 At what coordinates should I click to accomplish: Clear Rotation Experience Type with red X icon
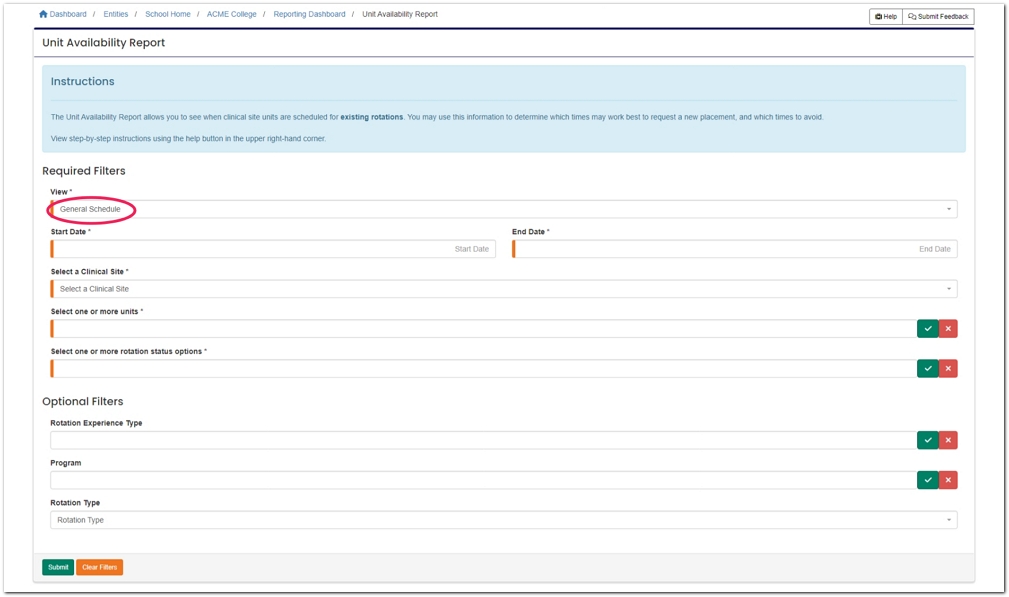947,440
